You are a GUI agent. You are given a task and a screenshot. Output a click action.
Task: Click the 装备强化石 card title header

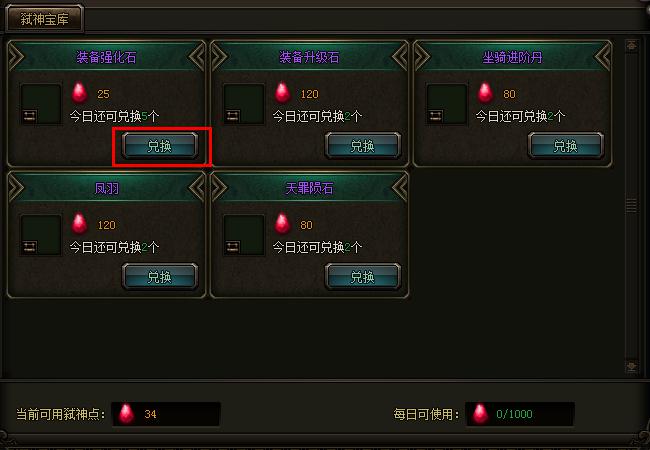click(107, 57)
